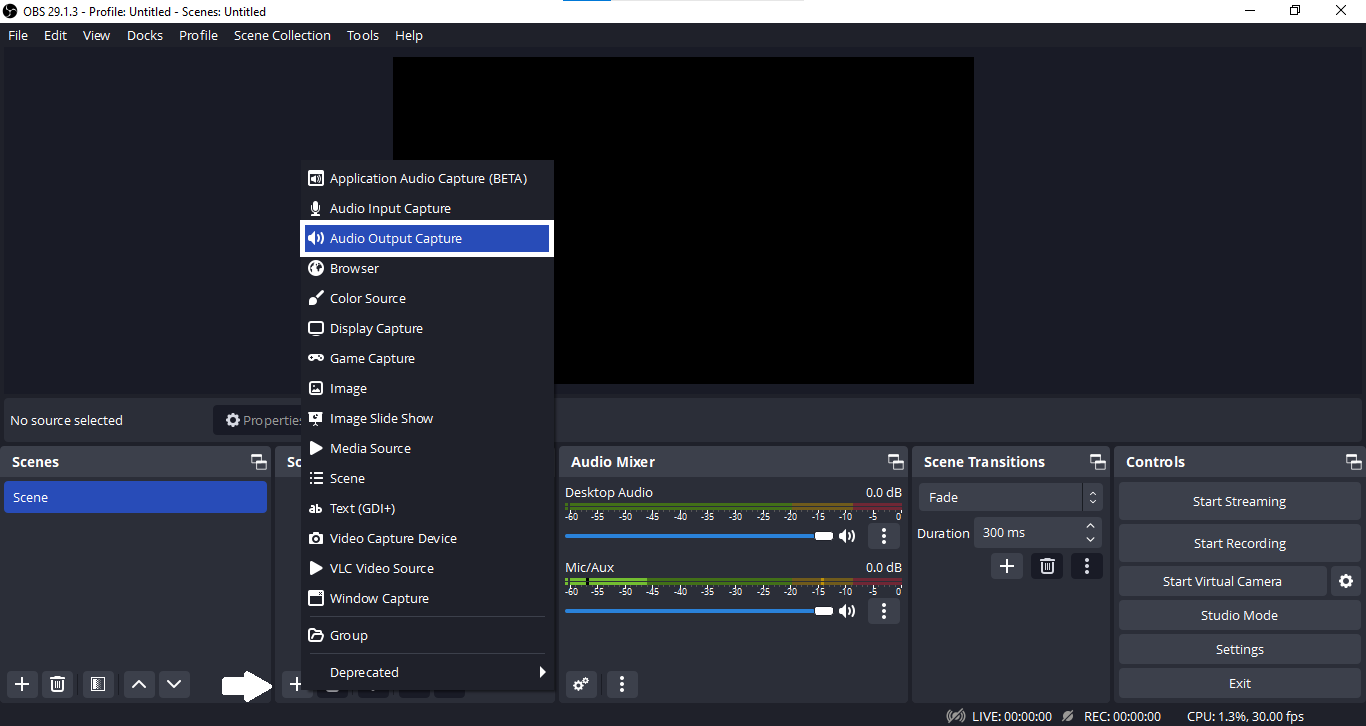Image resolution: width=1366 pixels, height=726 pixels.
Task: Open the File menu
Action: click(x=18, y=35)
